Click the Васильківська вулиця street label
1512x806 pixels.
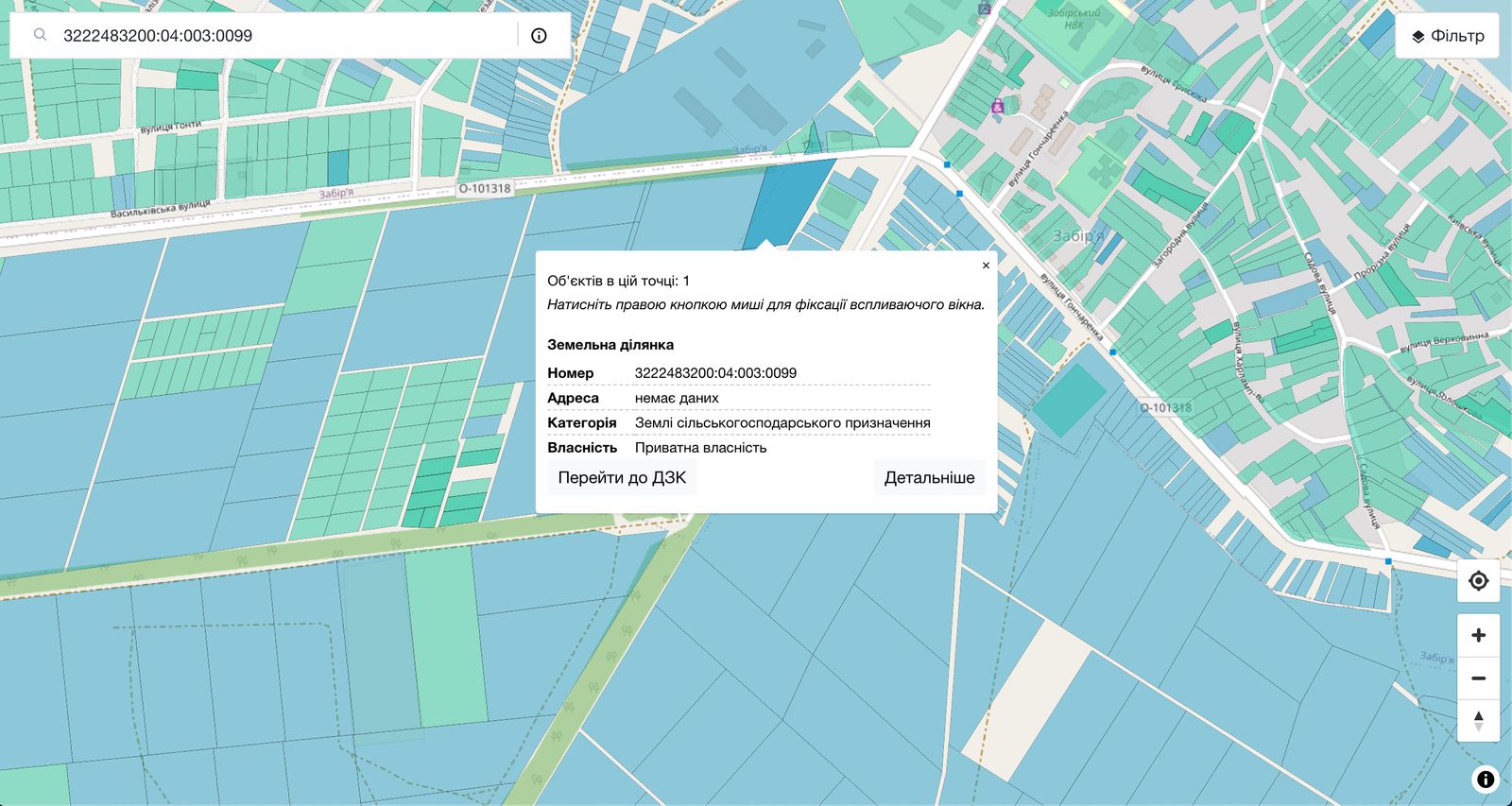coord(161,209)
